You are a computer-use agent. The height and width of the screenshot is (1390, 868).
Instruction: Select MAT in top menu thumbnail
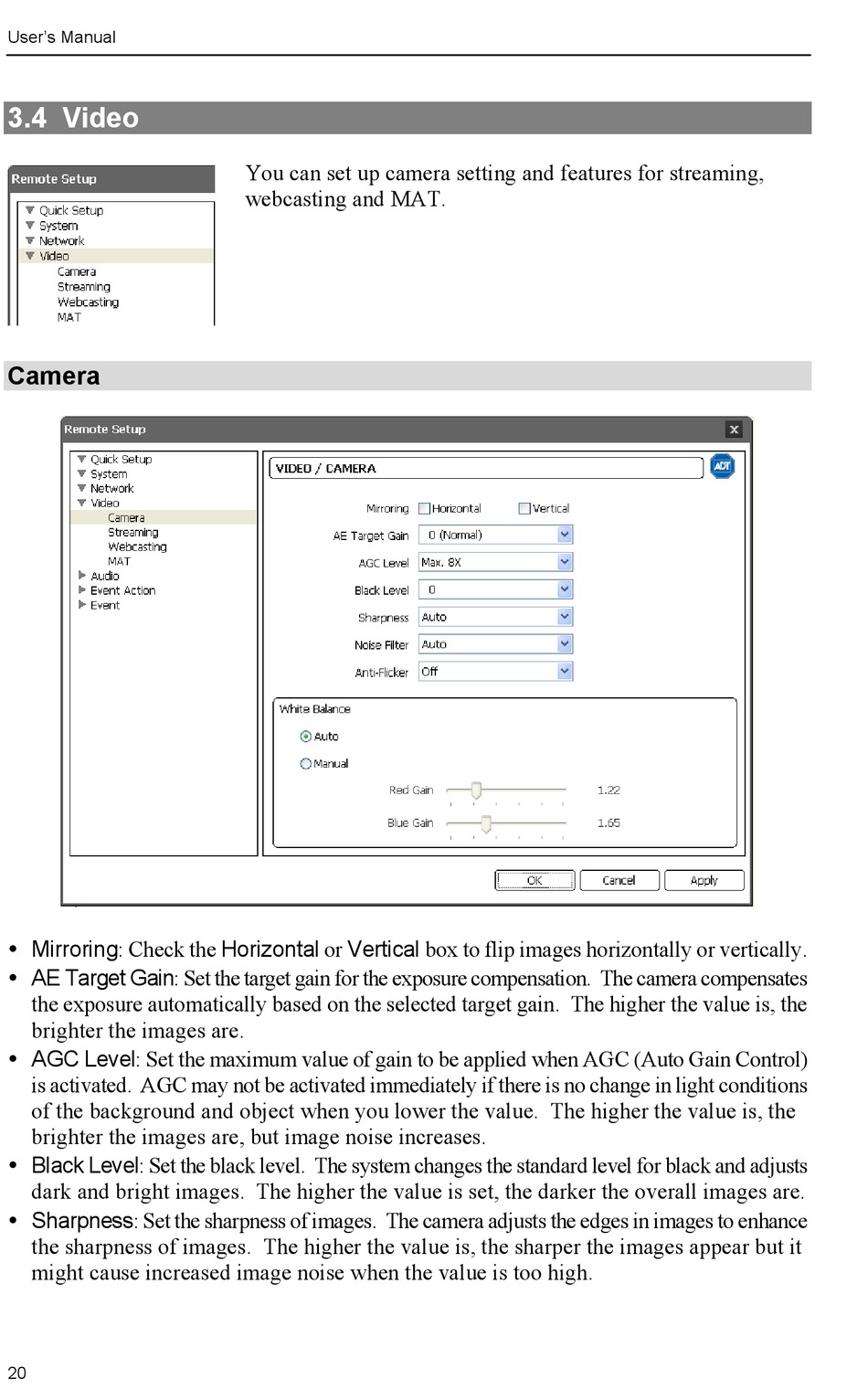69,317
